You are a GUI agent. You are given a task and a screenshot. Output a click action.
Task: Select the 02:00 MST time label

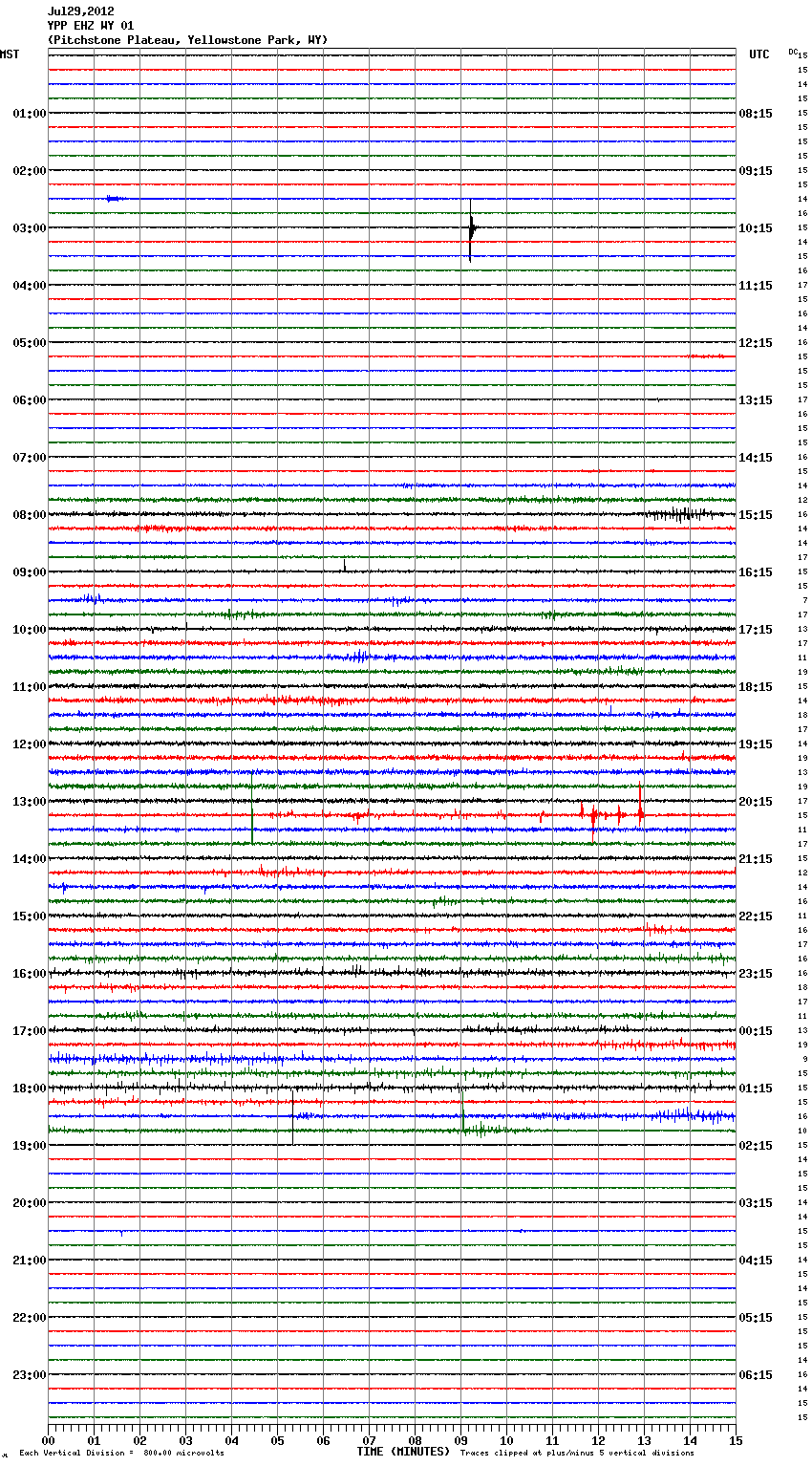tap(30, 171)
